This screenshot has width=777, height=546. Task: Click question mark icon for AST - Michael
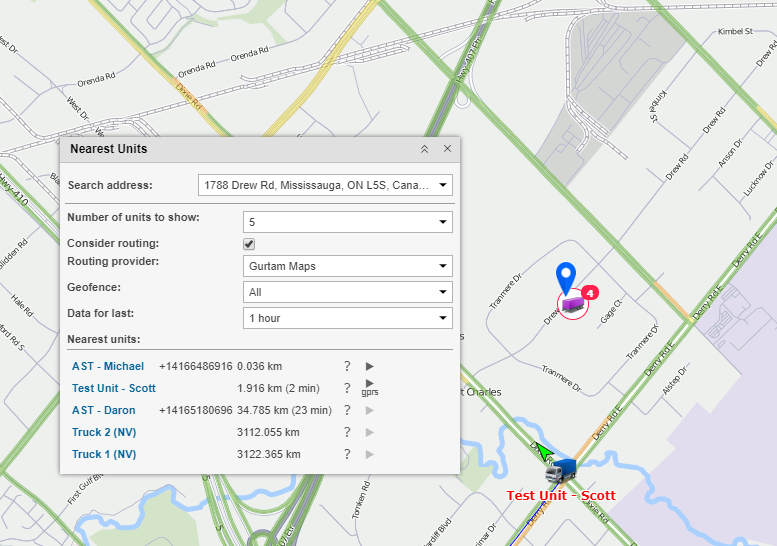347,367
